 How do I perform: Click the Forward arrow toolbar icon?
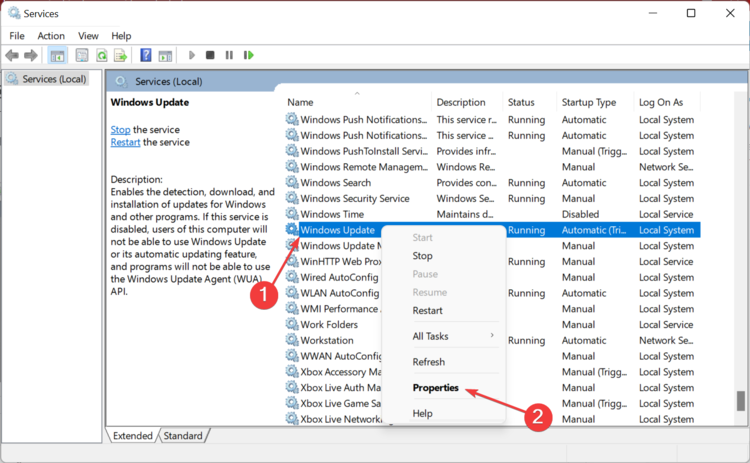[x=31, y=55]
